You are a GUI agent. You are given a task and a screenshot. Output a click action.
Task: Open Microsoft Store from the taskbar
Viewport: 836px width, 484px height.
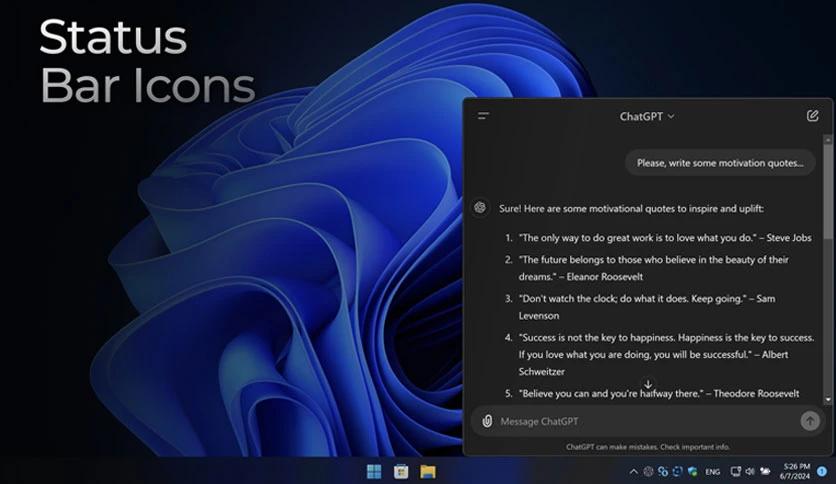pyautogui.click(x=401, y=472)
